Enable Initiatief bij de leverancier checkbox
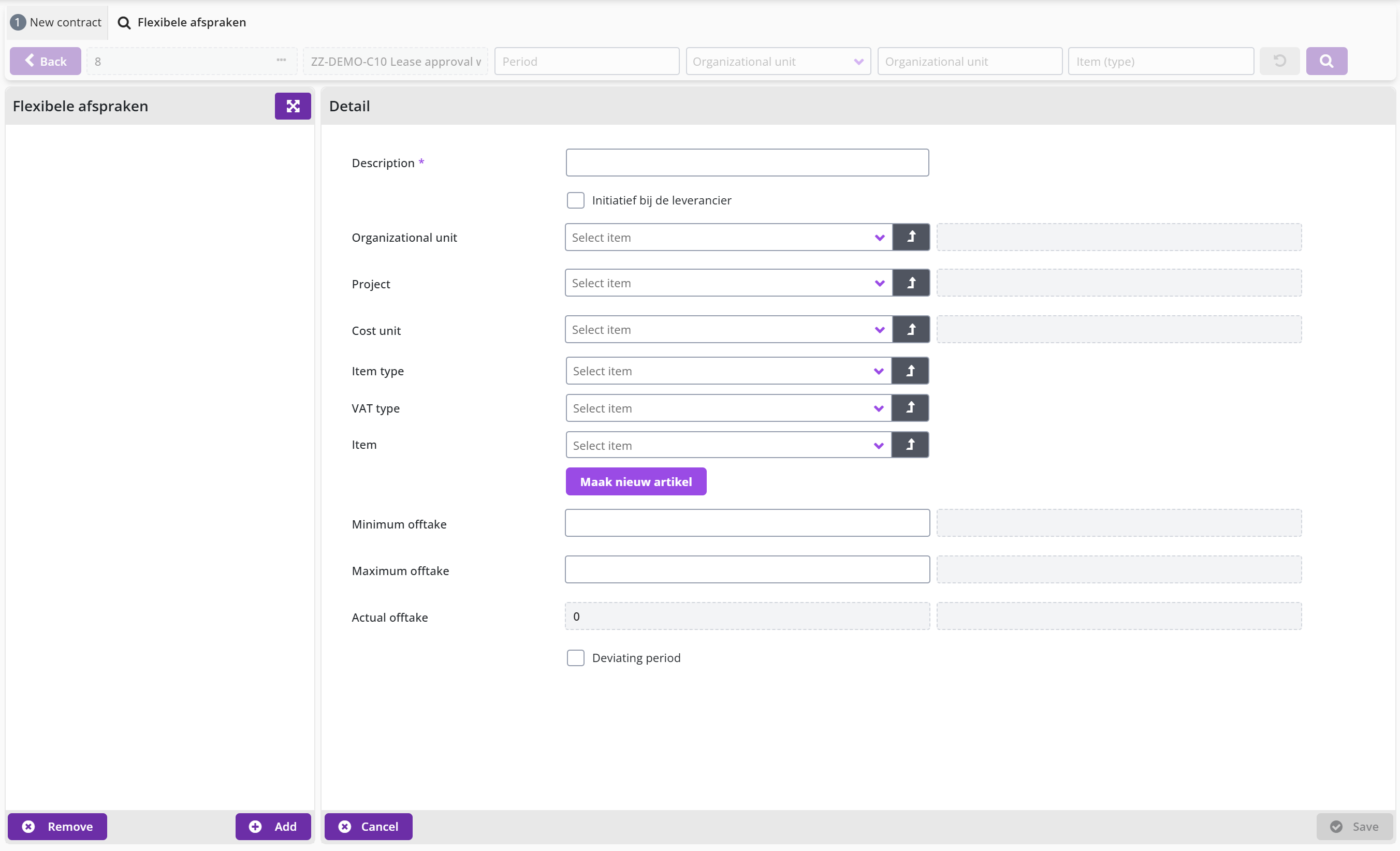This screenshot has height=851, width=1400. coord(575,200)
